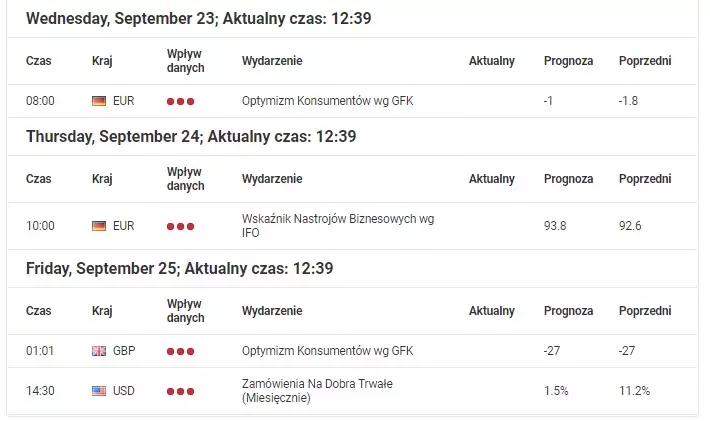This screenshot has height=421, width=710.
Task: Click the German flag icon at 10:00
Action: [x=99, y=226]
